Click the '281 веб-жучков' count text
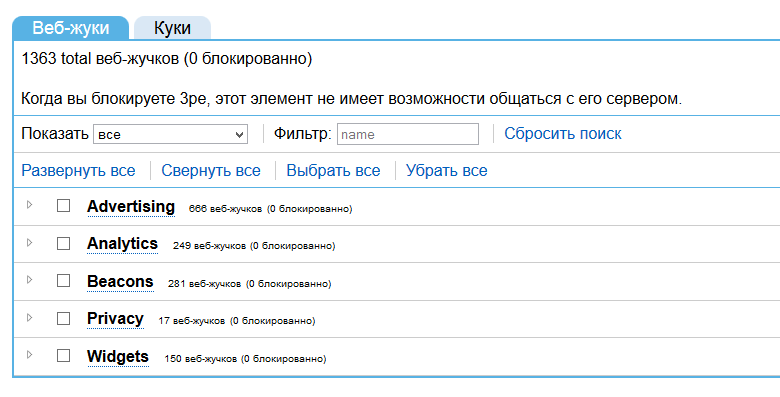Viewport: 780px width, 397px height. (204, 284)
